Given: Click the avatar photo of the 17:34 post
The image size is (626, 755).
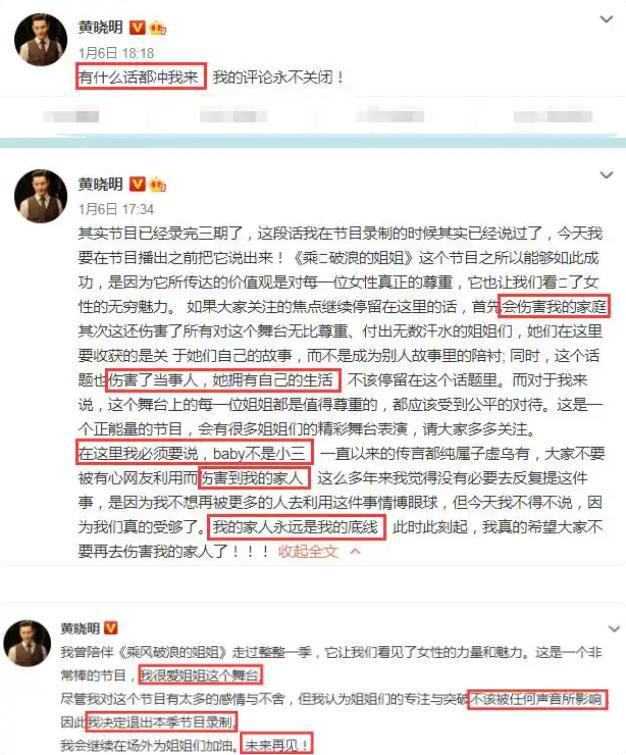Looking at the screenshot, I should (x=40, y=195).
